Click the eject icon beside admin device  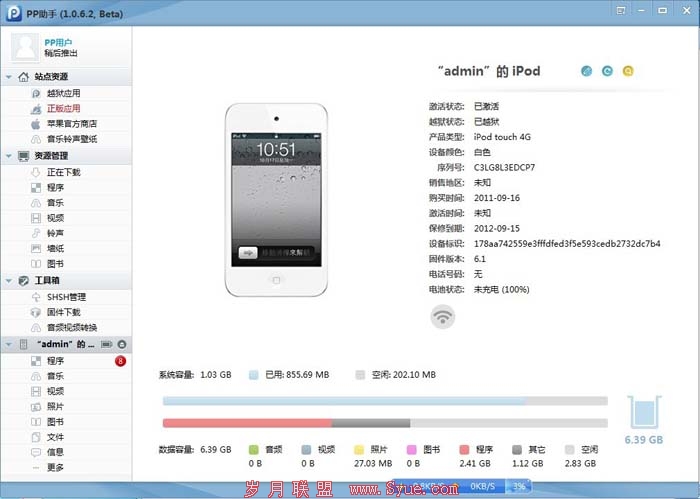point(121,344)
